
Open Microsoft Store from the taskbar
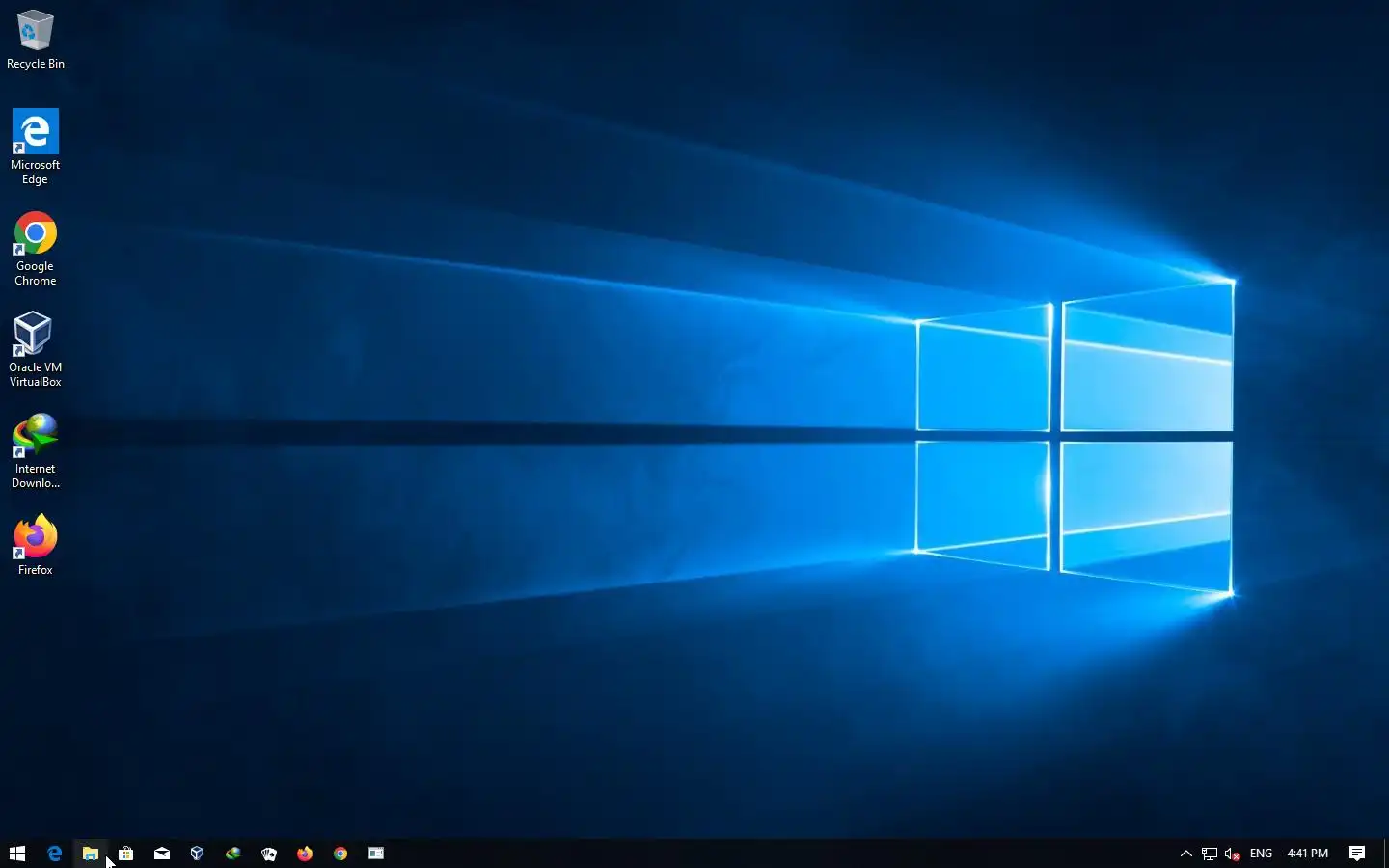pyautogui.click(x=125, y=854)
